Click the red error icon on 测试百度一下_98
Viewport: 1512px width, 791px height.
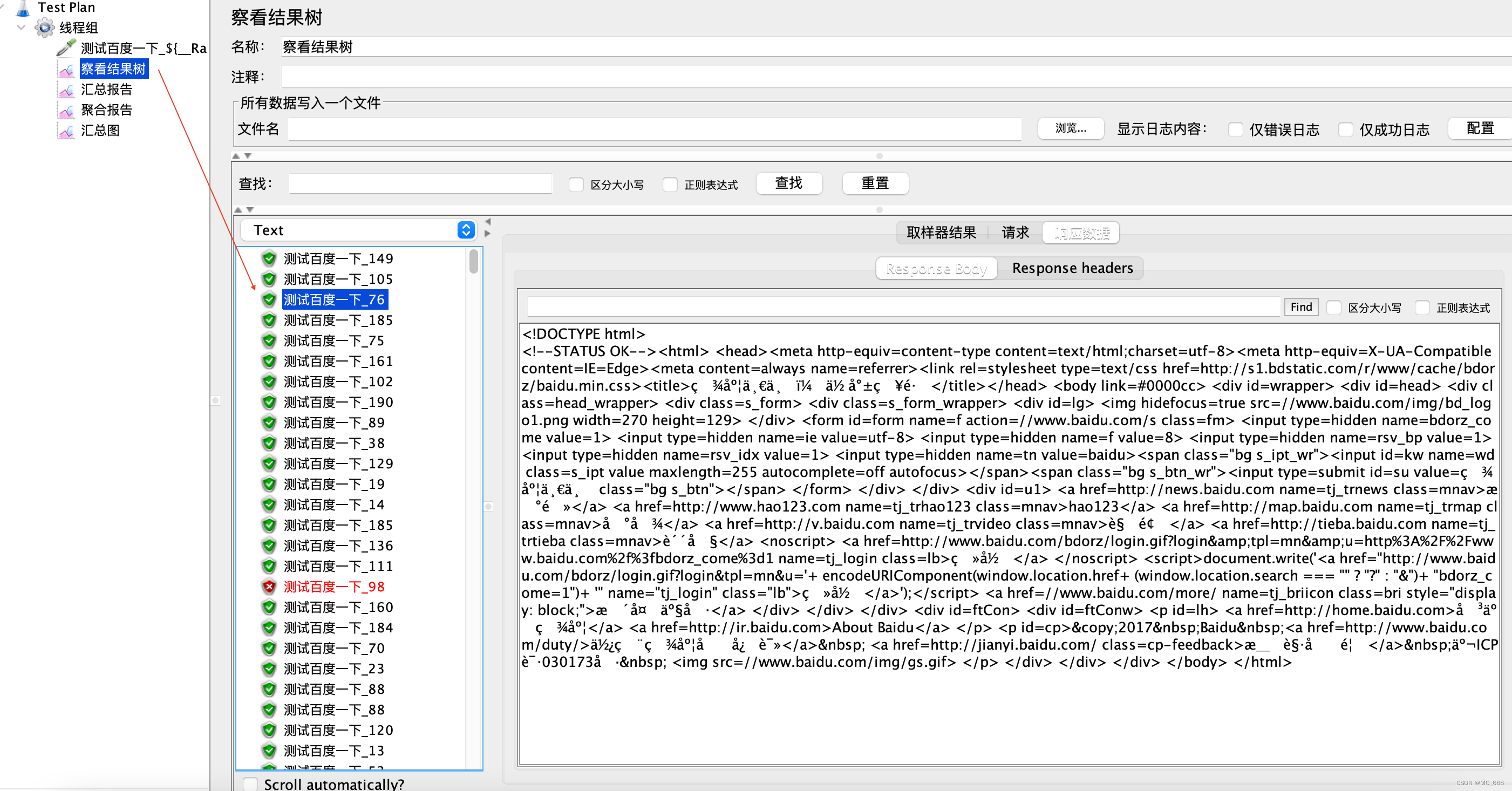tap(271, 586)
